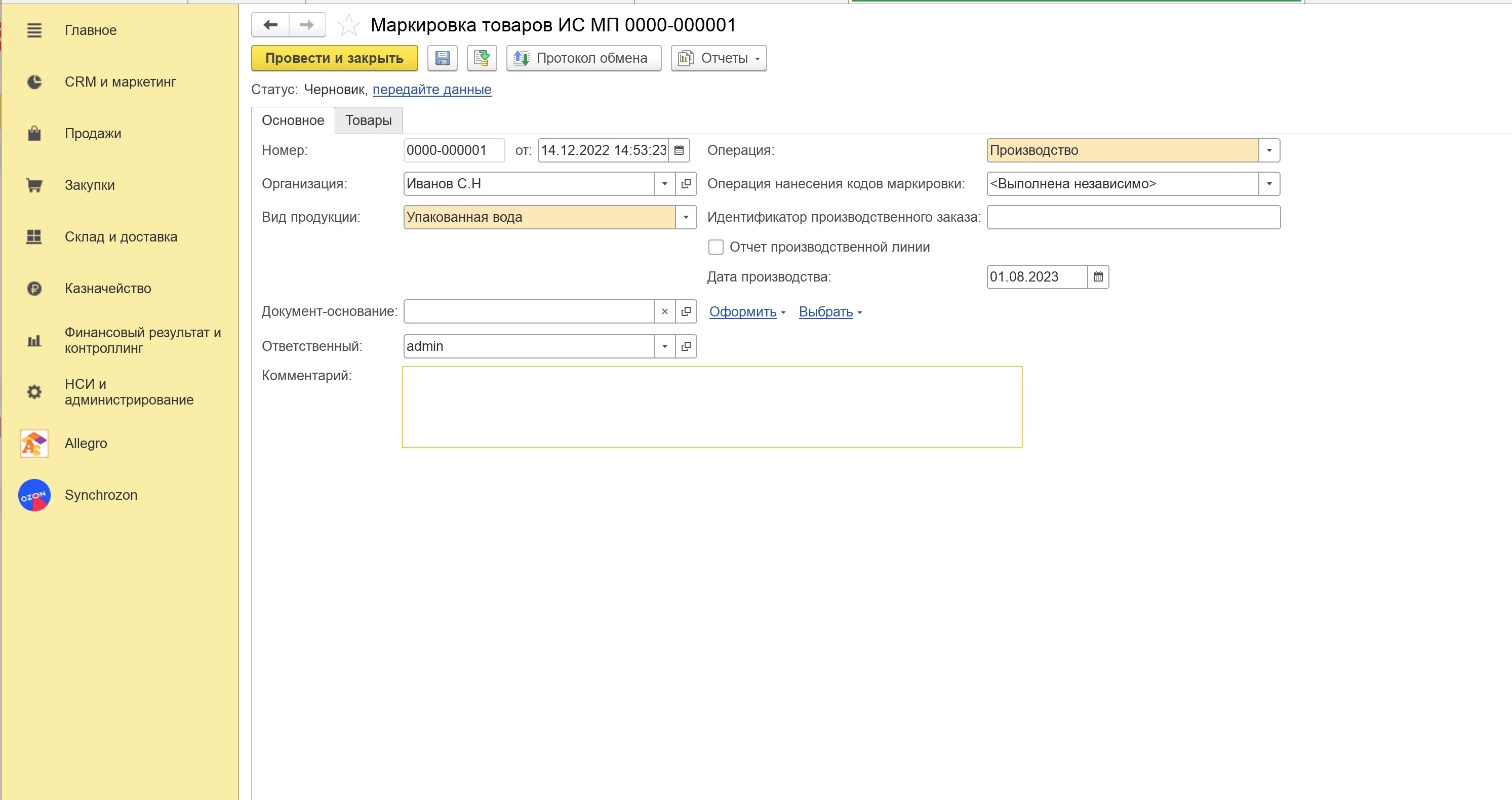
Task: Click into the Комментарий text area
Action: coord(712,407)
